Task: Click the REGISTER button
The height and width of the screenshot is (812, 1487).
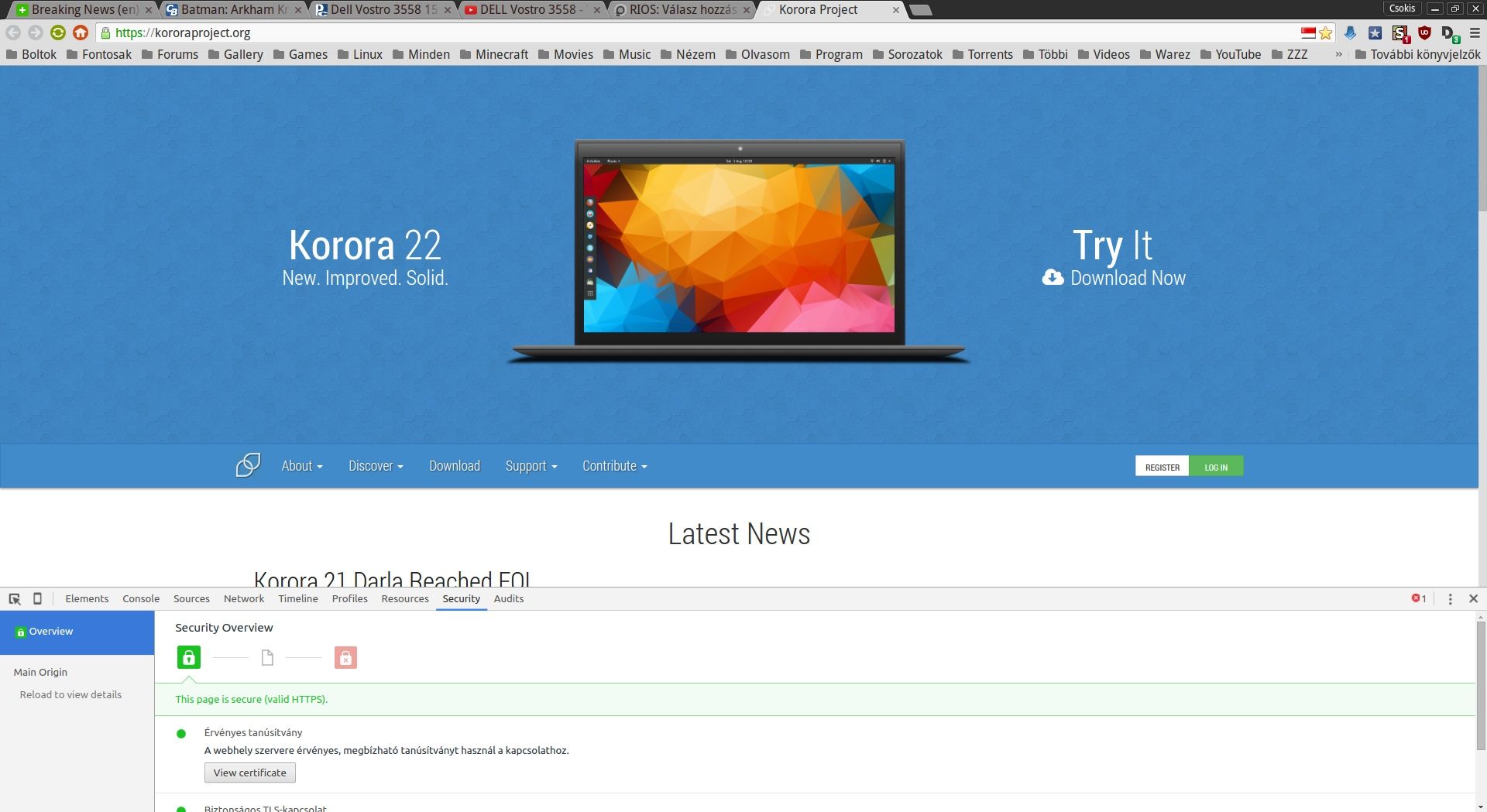Action: pos(1162,466)
